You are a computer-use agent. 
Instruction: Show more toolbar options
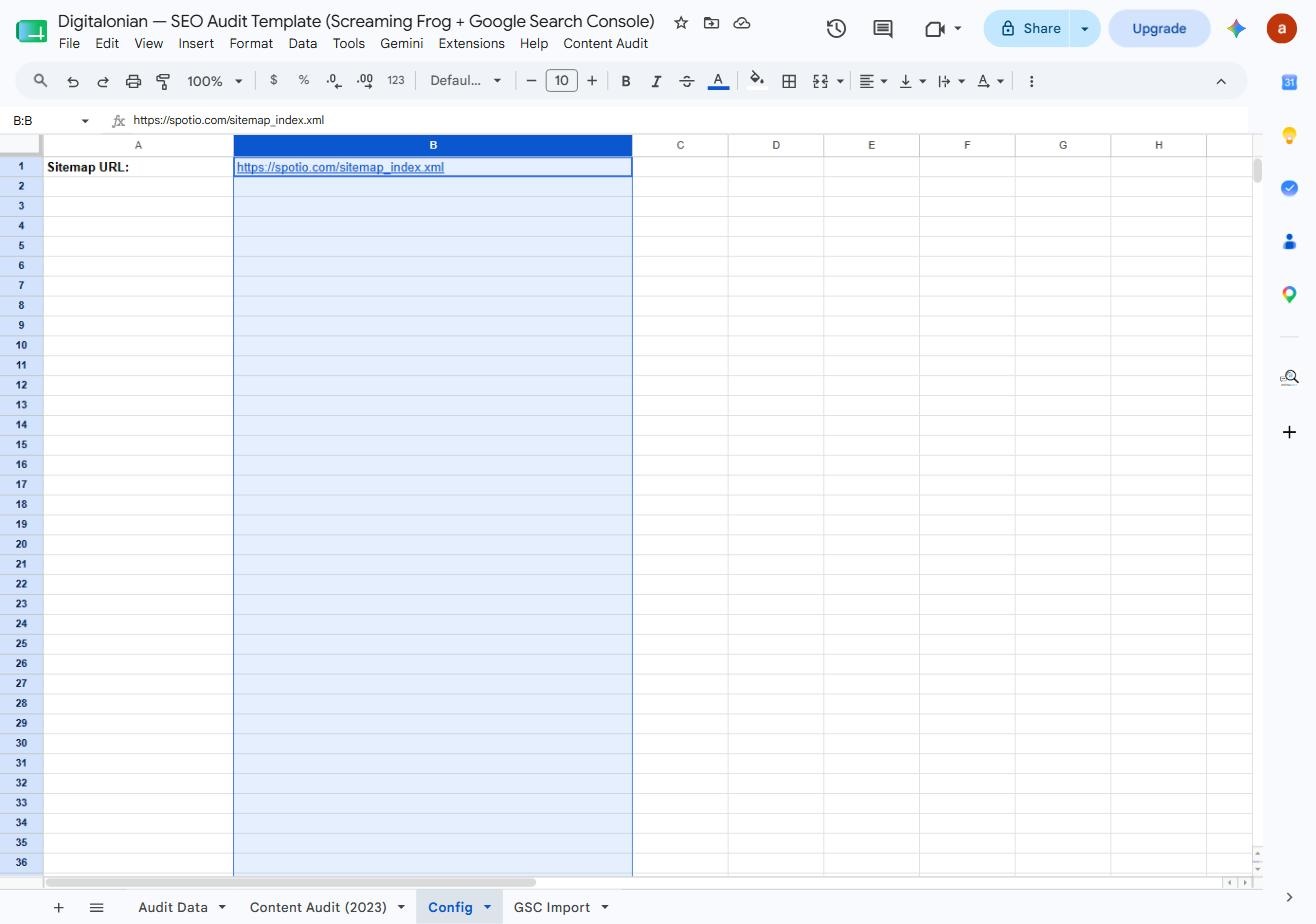1031,81
